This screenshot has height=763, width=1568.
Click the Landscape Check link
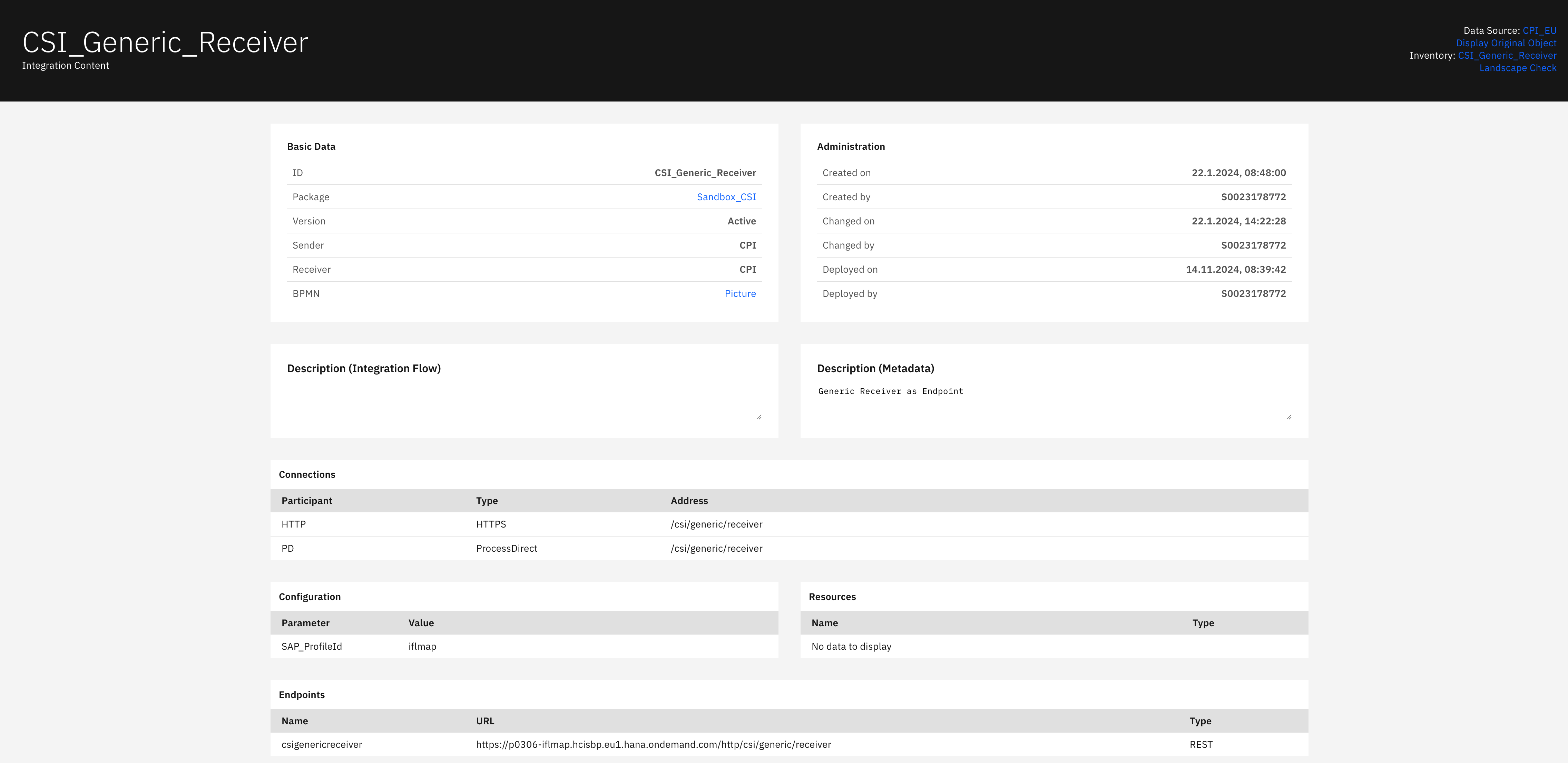(1518, 68)
